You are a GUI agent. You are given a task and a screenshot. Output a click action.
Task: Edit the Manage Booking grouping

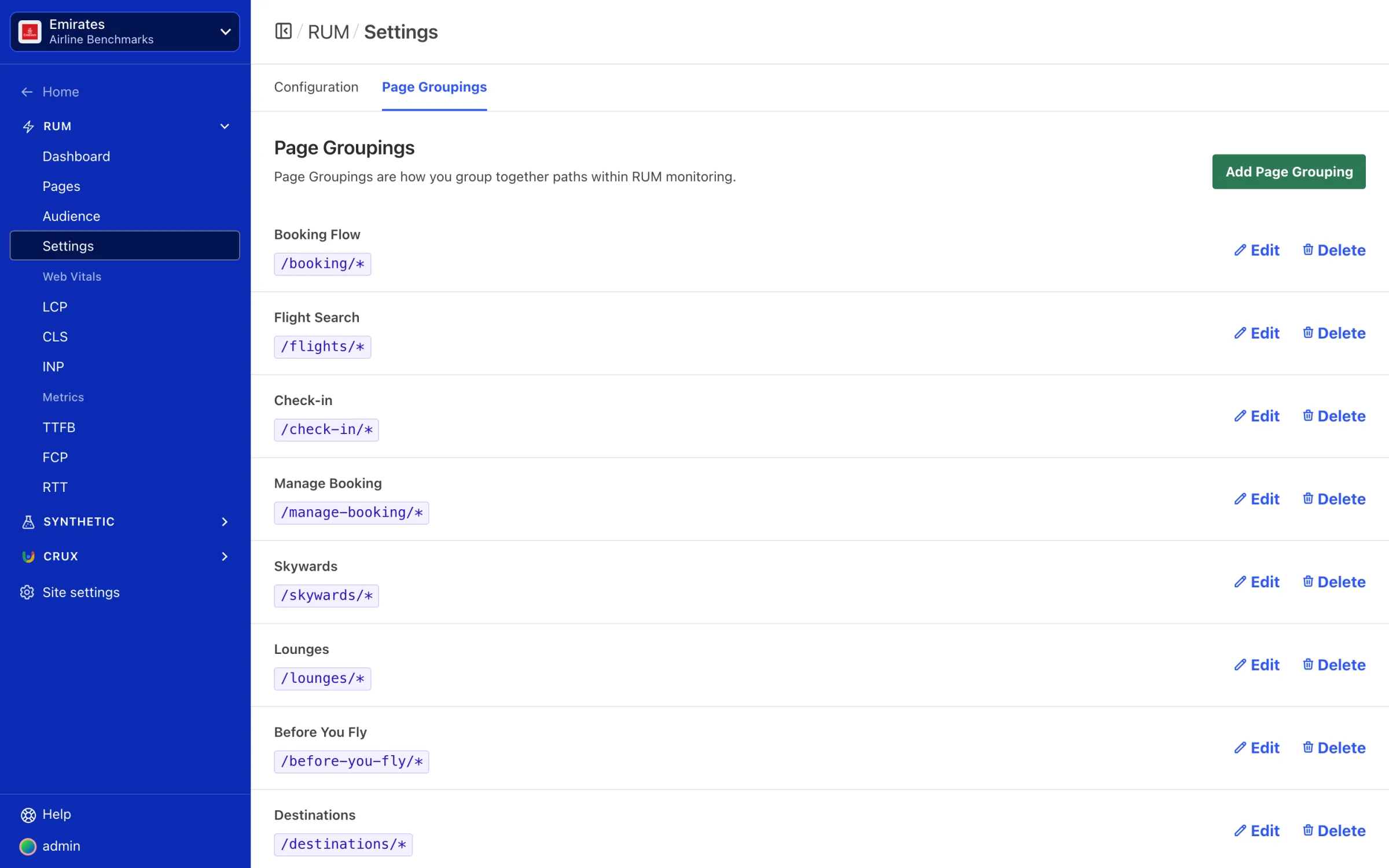coord(1256,499)
